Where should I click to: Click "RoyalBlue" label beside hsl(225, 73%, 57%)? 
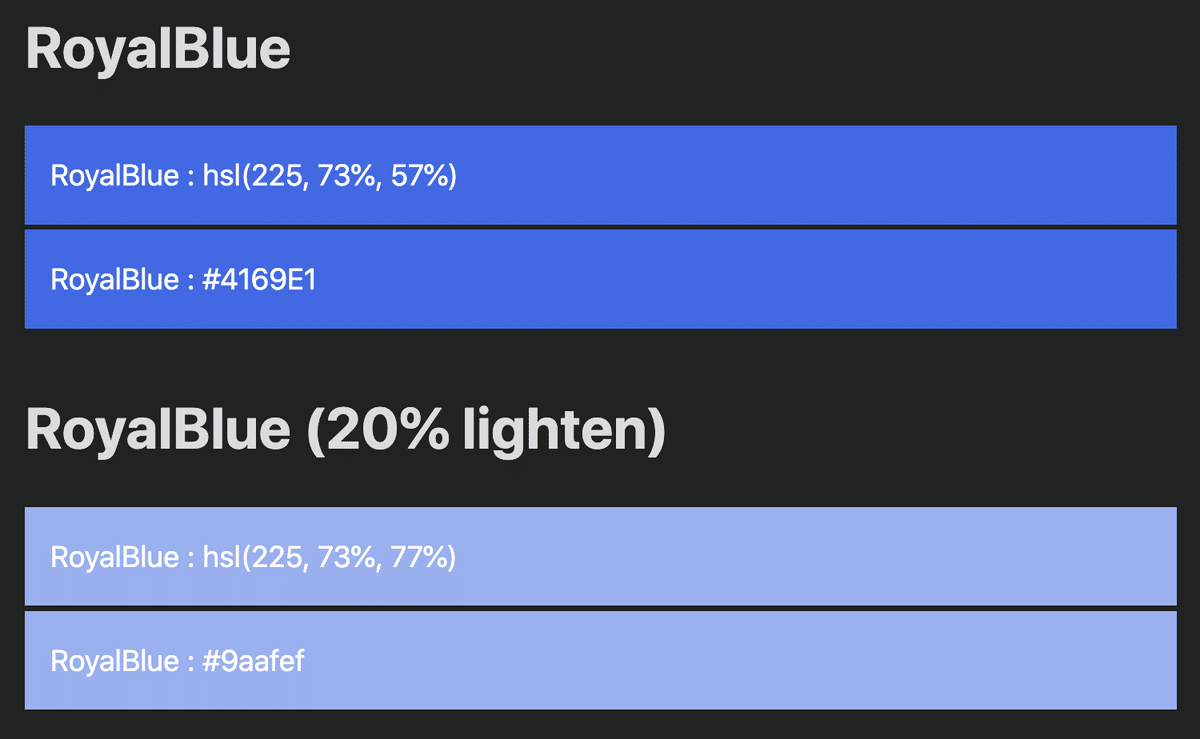[115, 177]
